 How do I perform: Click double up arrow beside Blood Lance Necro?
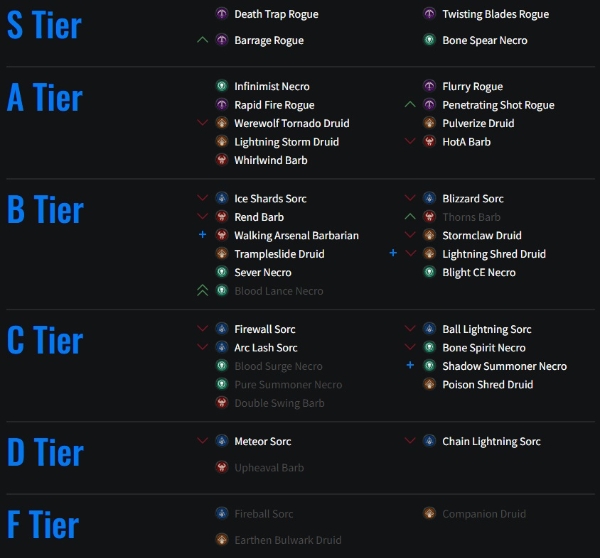pyautogui.click(x=202, y=290)
